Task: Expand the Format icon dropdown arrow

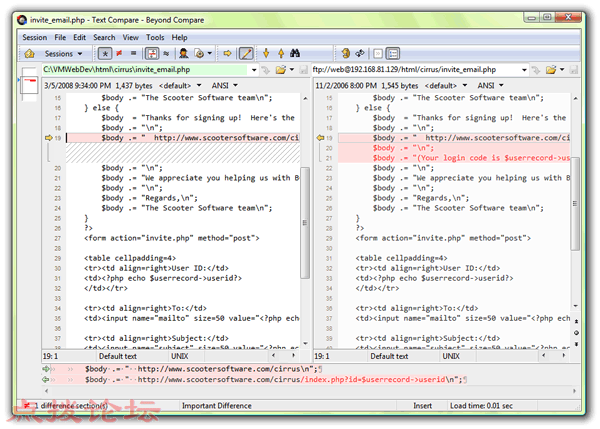Action: pos(210,54)
